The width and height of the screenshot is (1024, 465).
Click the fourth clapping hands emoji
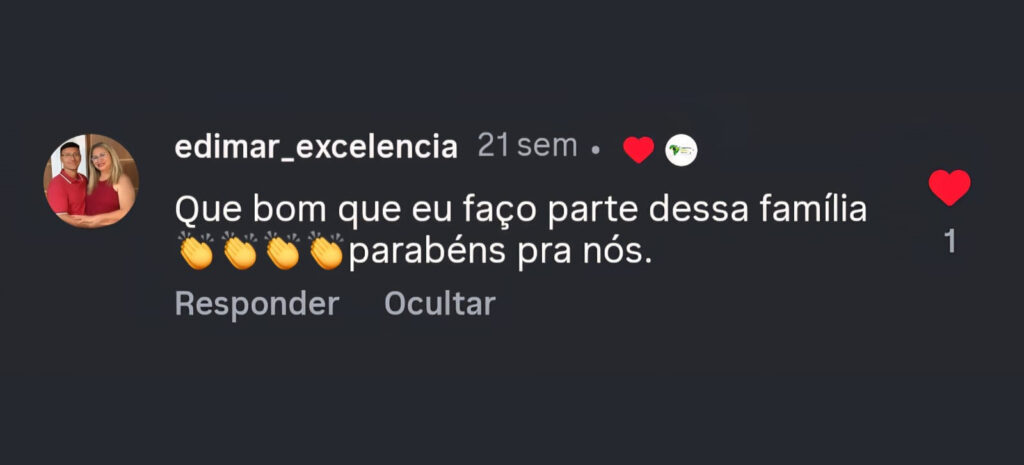point(327,251)
